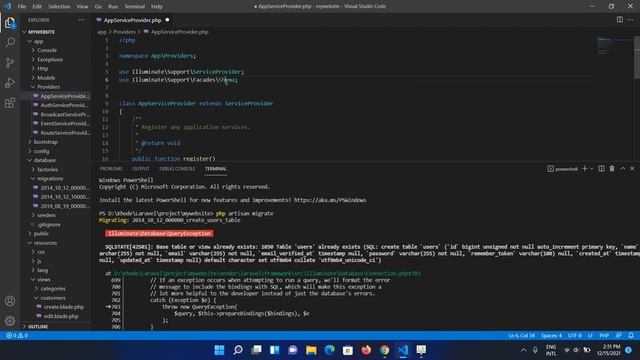Image resolution: width=640 pixels, height=360 pixels.
Task: Open the Run and Debug view
Action: [10, 82]
